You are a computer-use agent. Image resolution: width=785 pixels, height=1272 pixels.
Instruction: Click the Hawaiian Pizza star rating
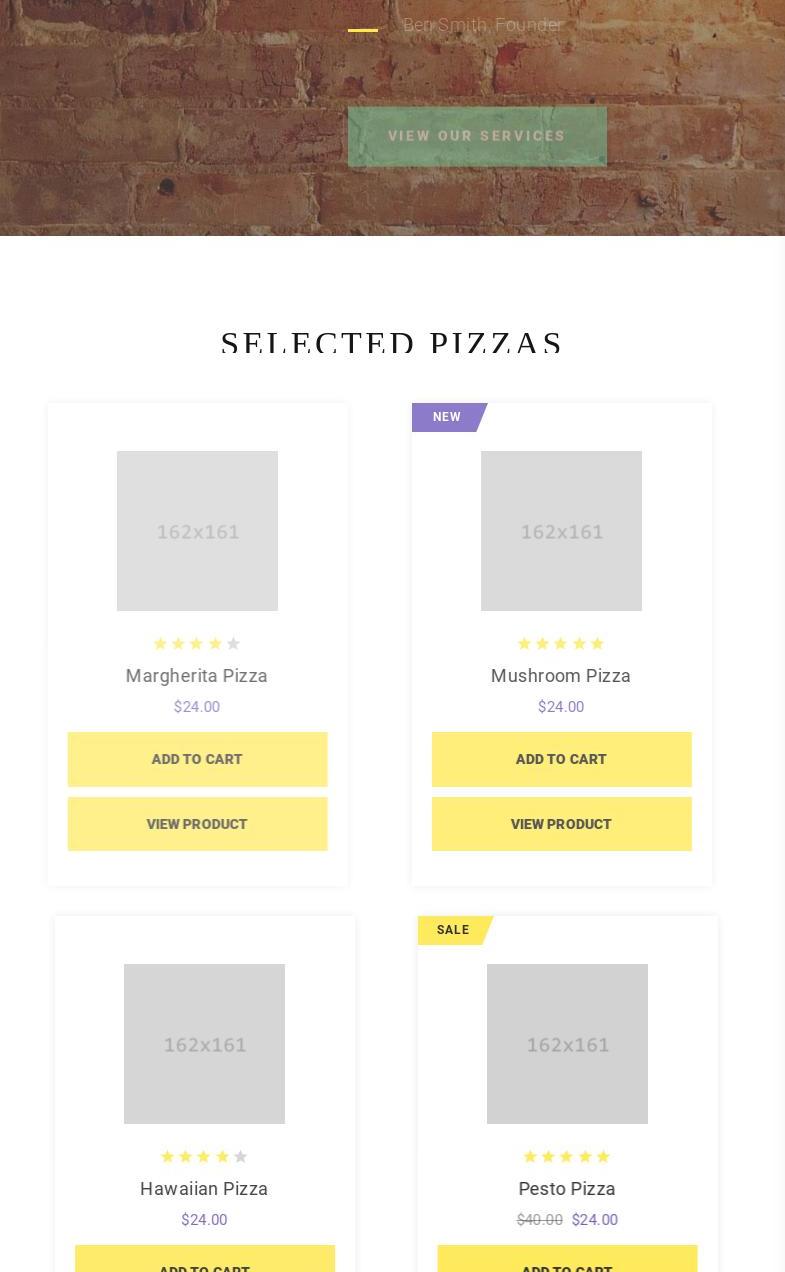click(x=204, y=1157)
